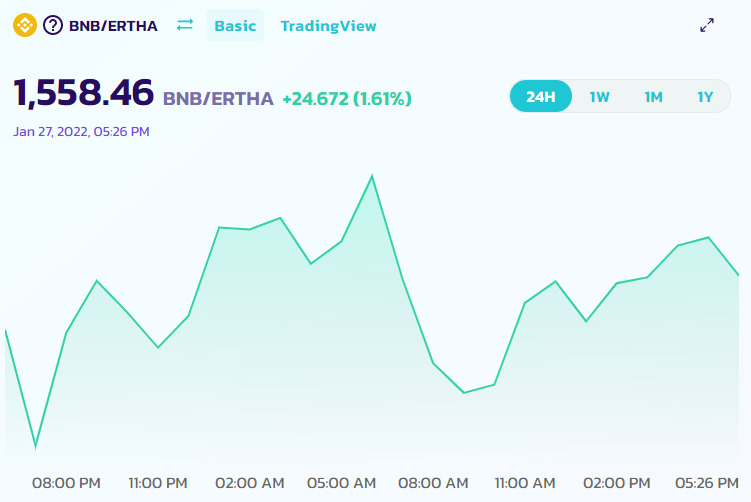Image resolution: width=751 pixels, height=502 pixels.
Task: Click the 1,558.46 price value
Action: coord(83,92)
